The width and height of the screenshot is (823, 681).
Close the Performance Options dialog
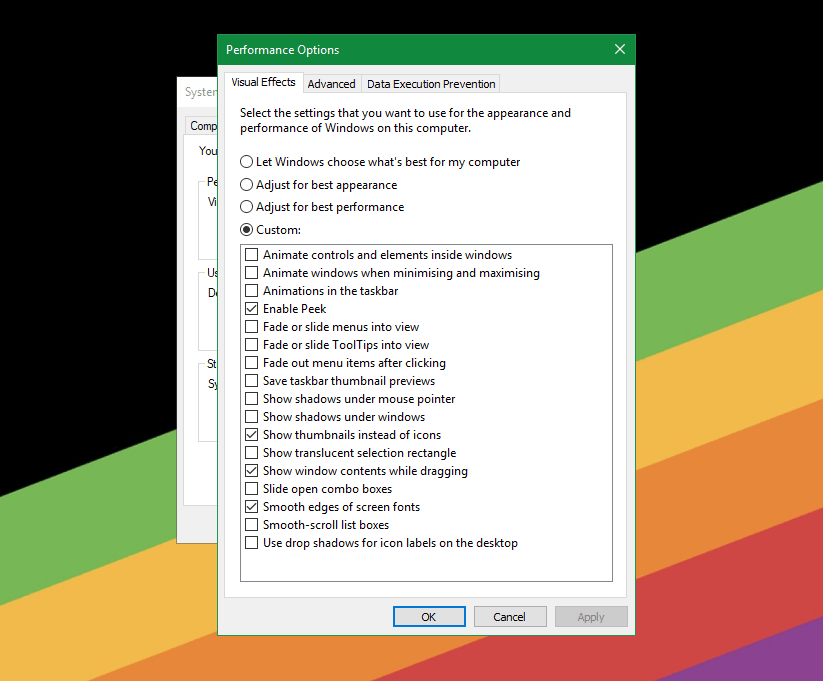[x=619, y=49]
